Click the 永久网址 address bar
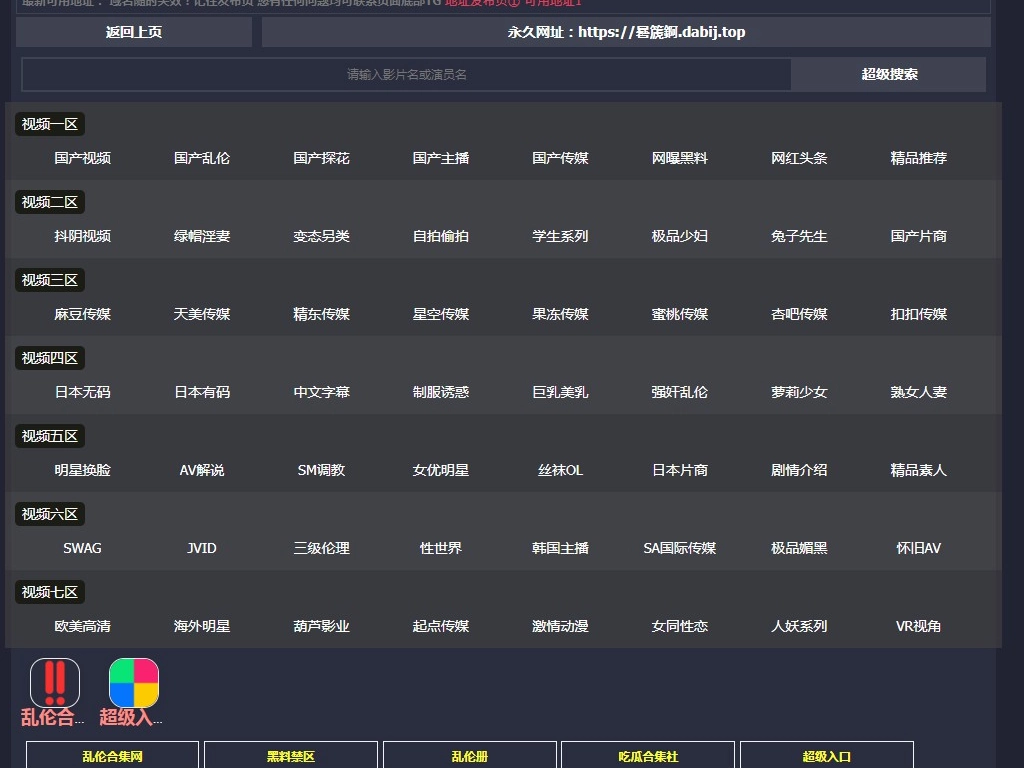 (626, 32)
